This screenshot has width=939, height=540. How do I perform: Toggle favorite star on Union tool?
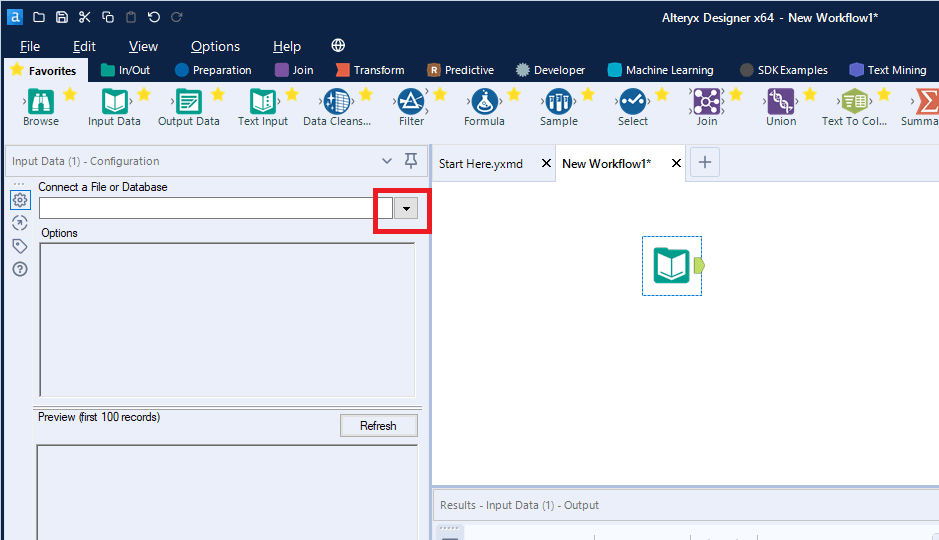(810, 94)
